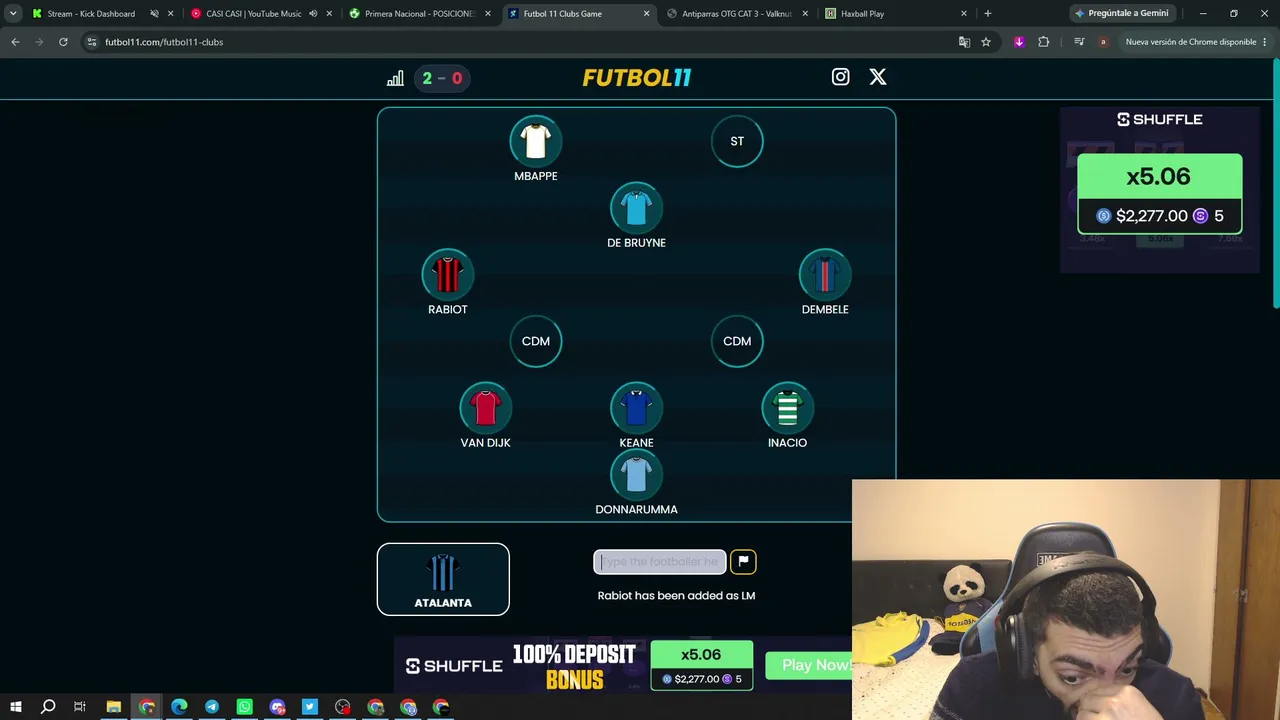Open the pink download extension icon
The width and height of the screenshot is (1280, 720).
1019,42
